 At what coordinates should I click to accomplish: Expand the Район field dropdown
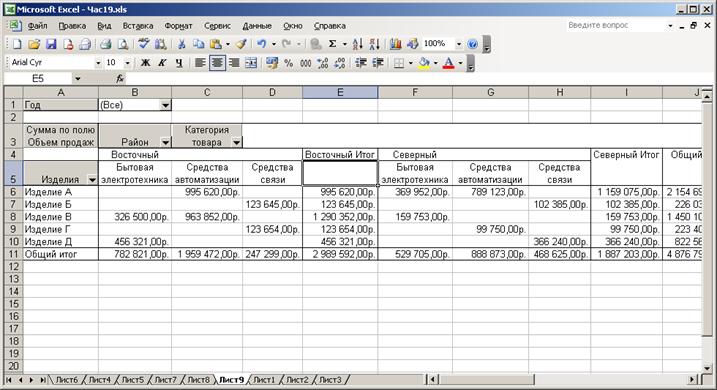(x=165, y=143)
